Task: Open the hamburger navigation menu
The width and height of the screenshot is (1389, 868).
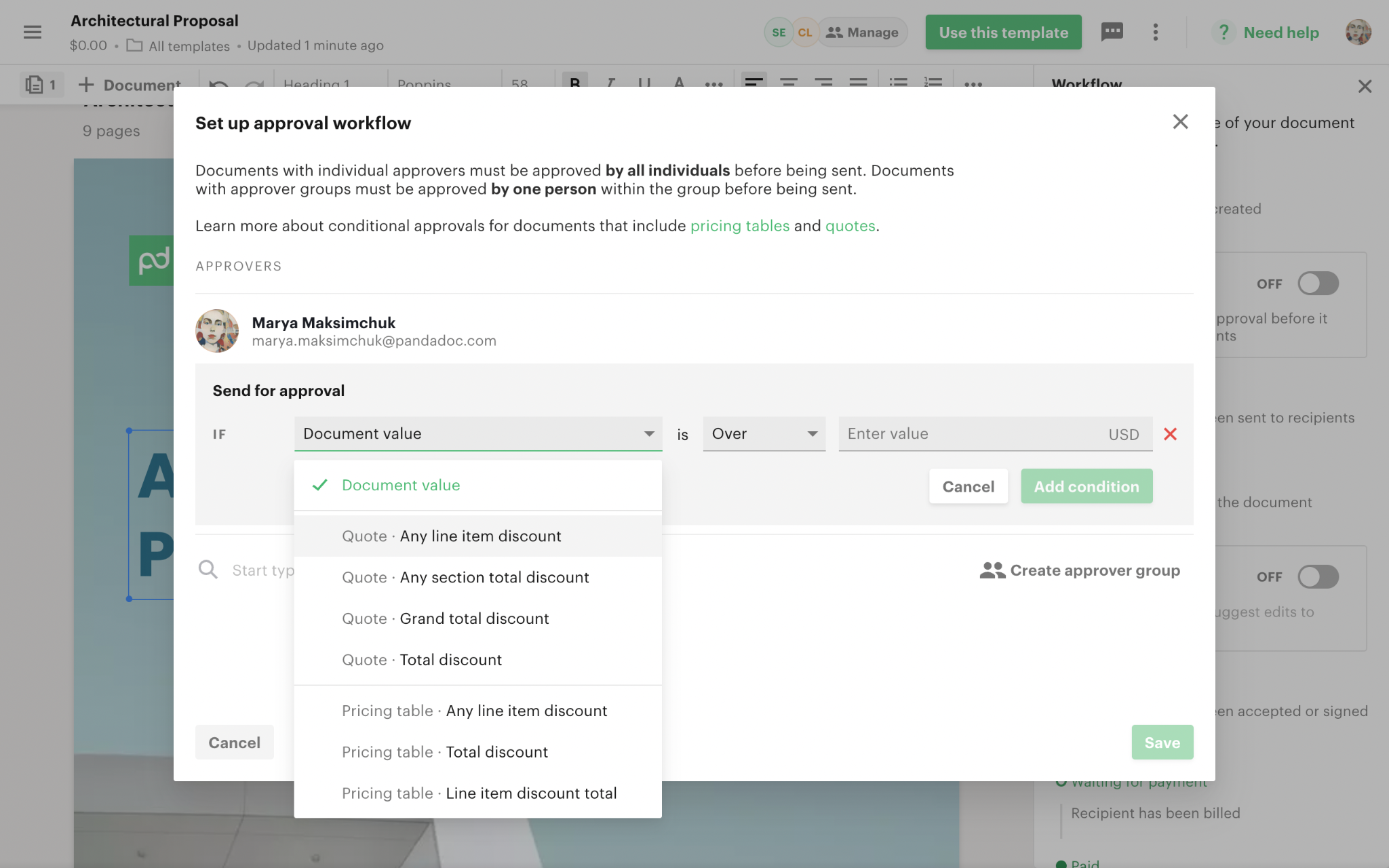Action: pyautogui.click(x=33, y=32)
